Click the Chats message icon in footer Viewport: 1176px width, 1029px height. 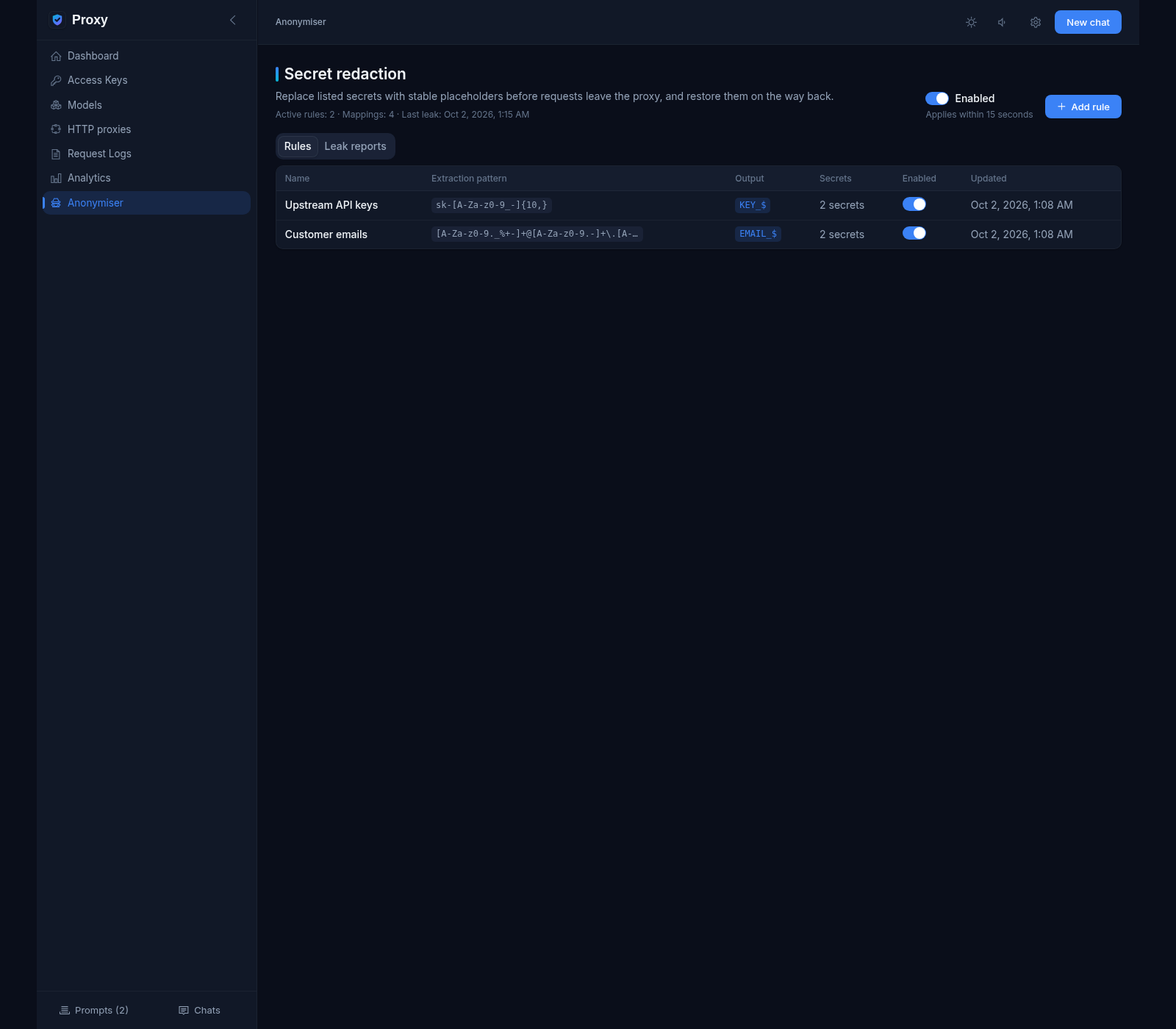(184, 1010)
